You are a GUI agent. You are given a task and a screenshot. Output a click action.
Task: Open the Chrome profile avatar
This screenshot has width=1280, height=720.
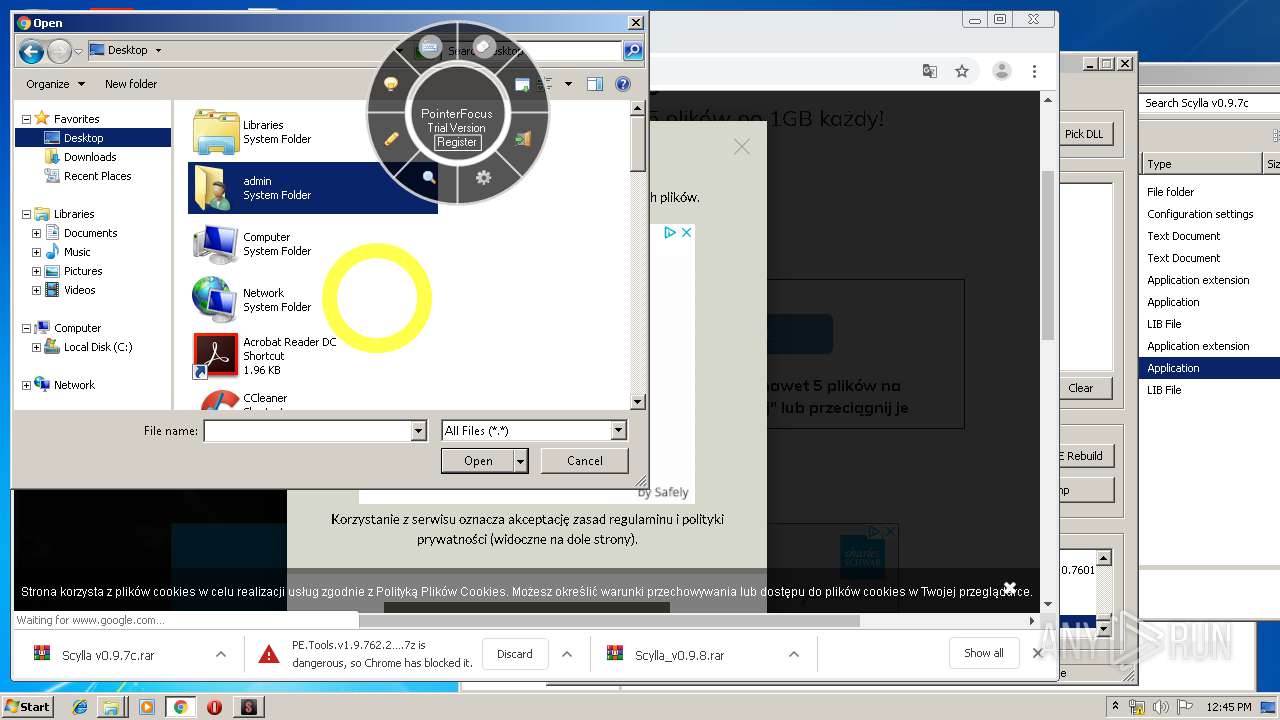click(x=1001, y=71)
